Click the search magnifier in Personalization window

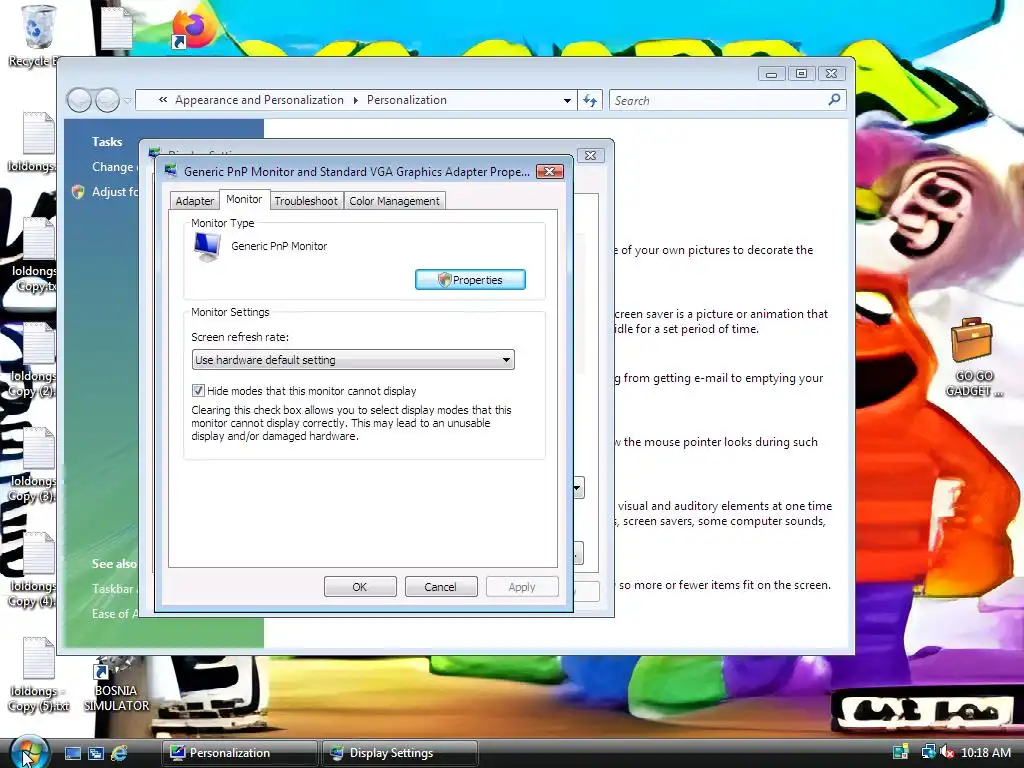834,100
